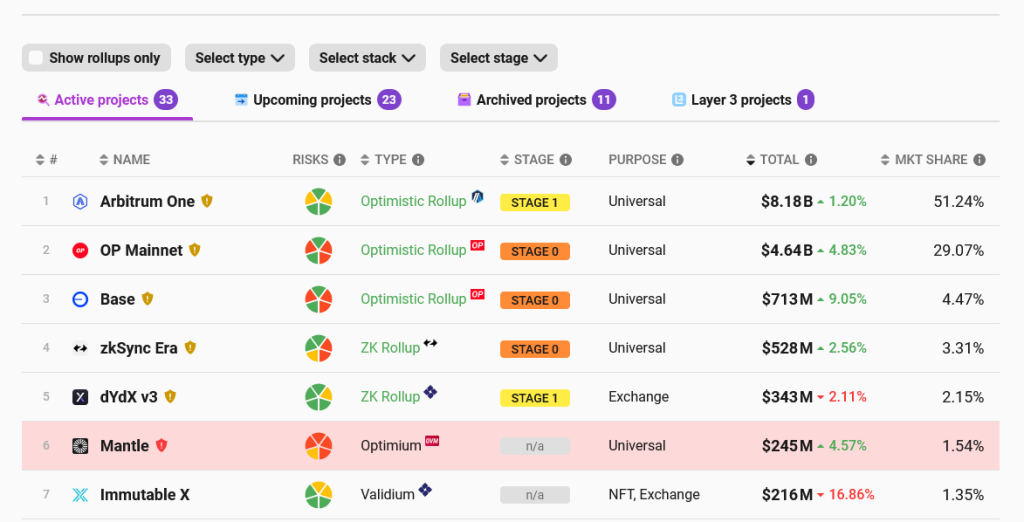Click the zkSync Era yellow shield badge
1024x522 pixels.
click(190, 348)
